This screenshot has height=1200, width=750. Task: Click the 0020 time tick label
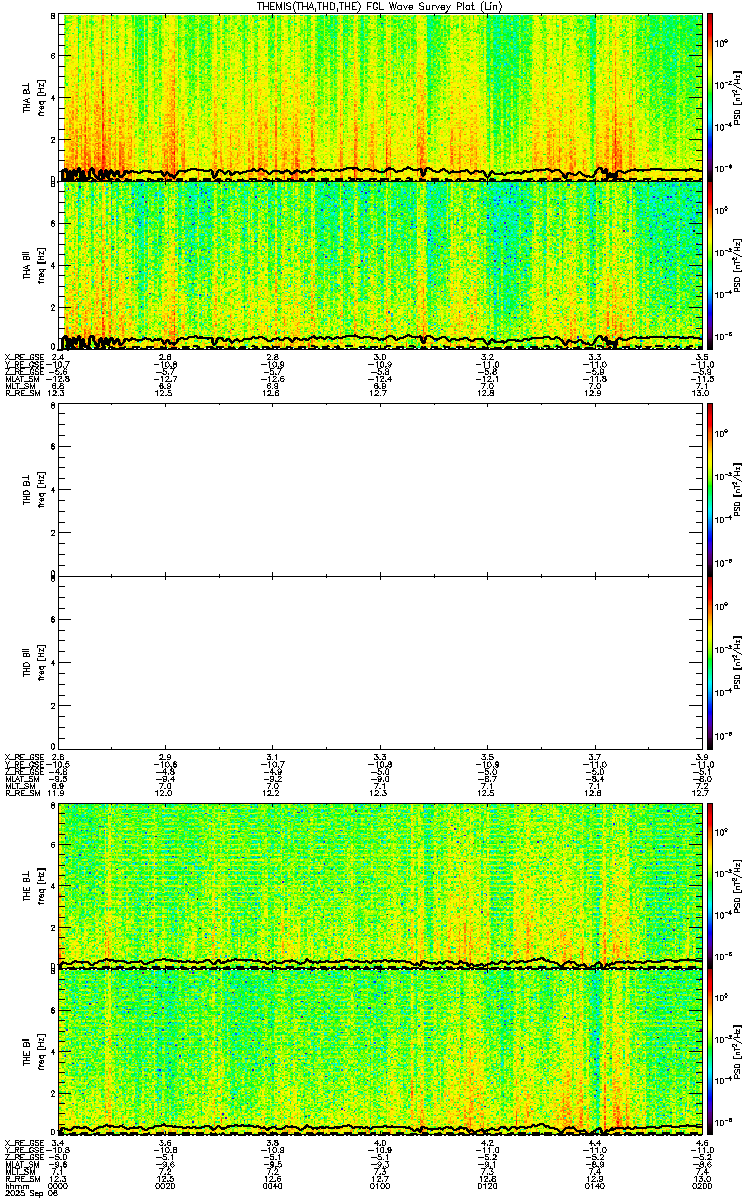point(166,1186)
